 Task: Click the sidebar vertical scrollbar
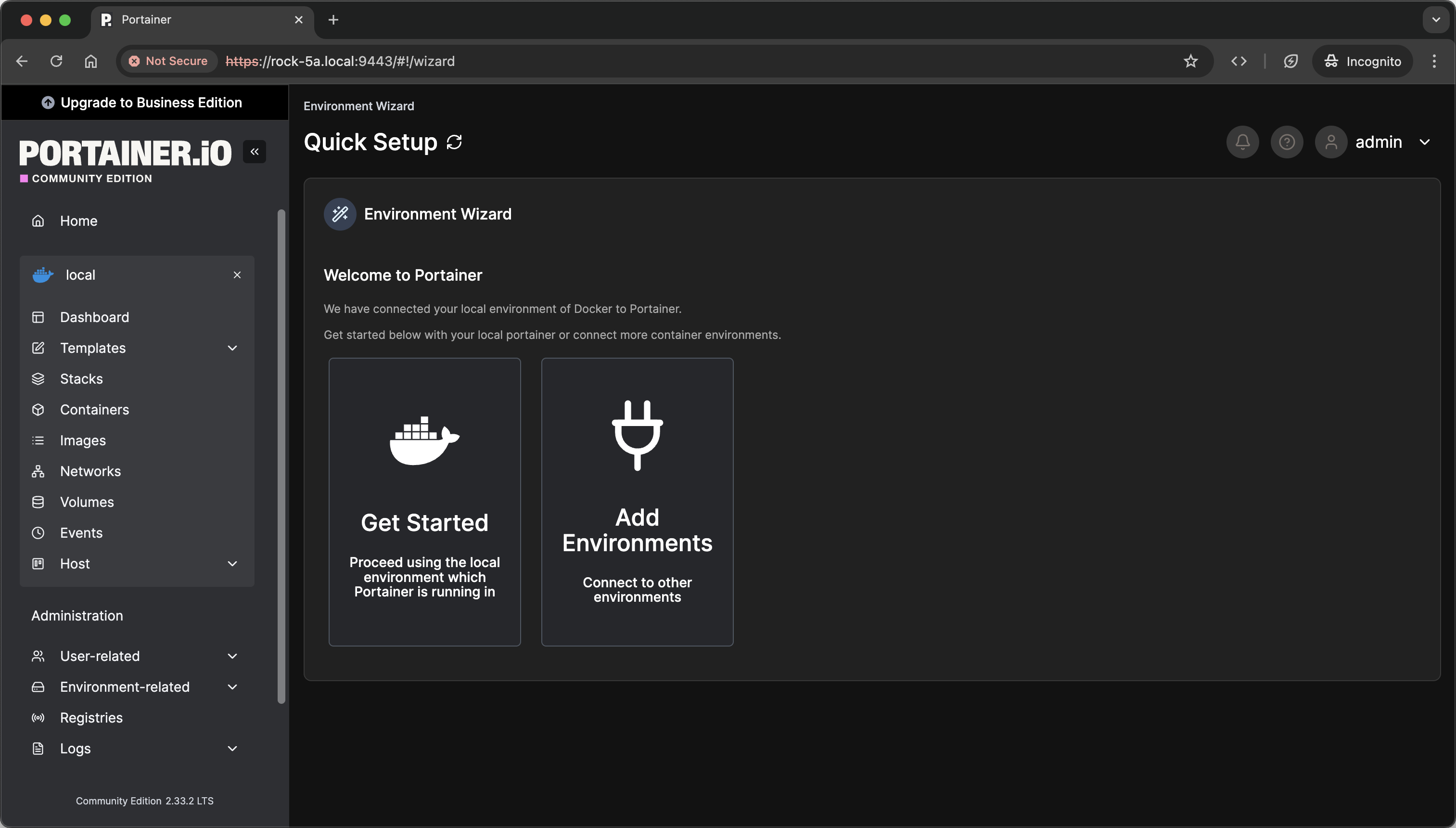tap(281, 455)
